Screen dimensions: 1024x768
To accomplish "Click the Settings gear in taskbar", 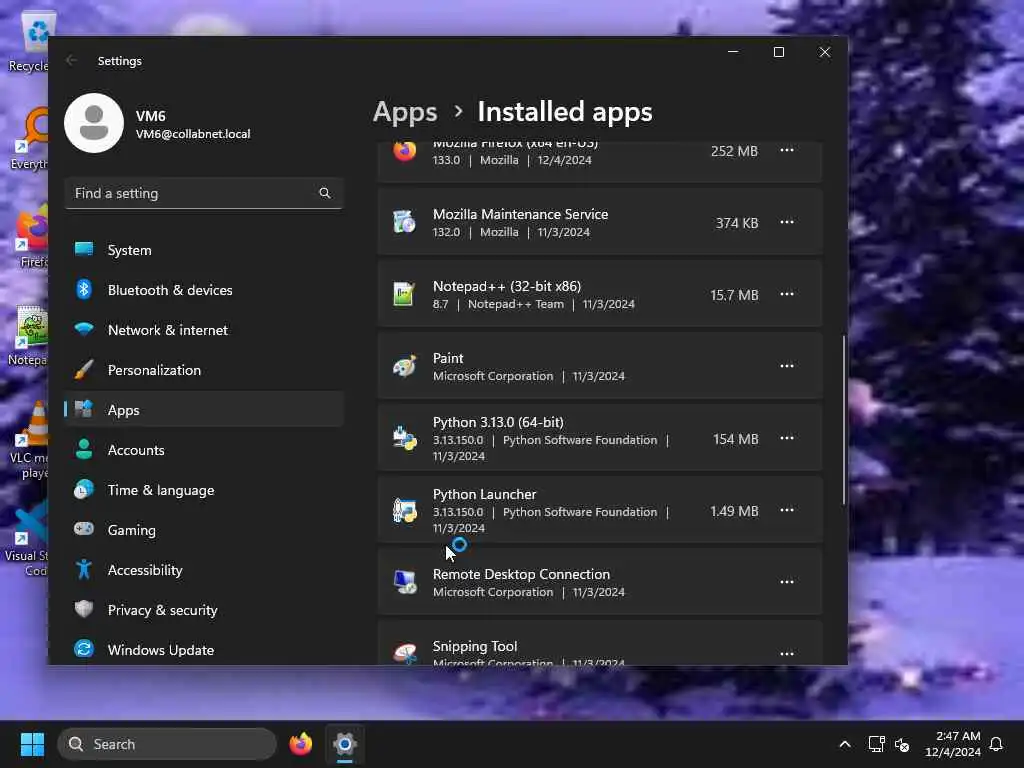I will [x=344, y=744].
